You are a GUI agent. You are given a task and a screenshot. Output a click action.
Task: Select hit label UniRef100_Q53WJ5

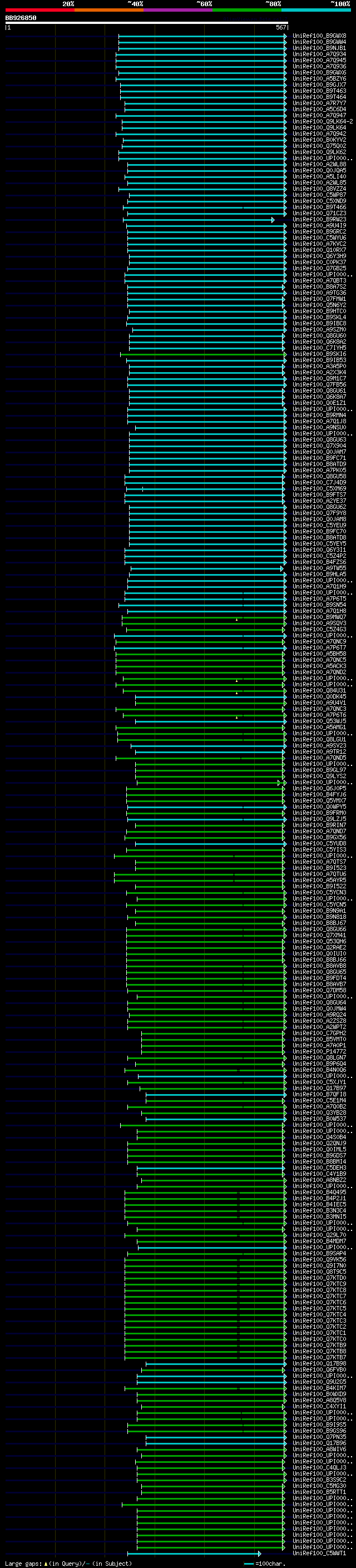click(319, 721)
